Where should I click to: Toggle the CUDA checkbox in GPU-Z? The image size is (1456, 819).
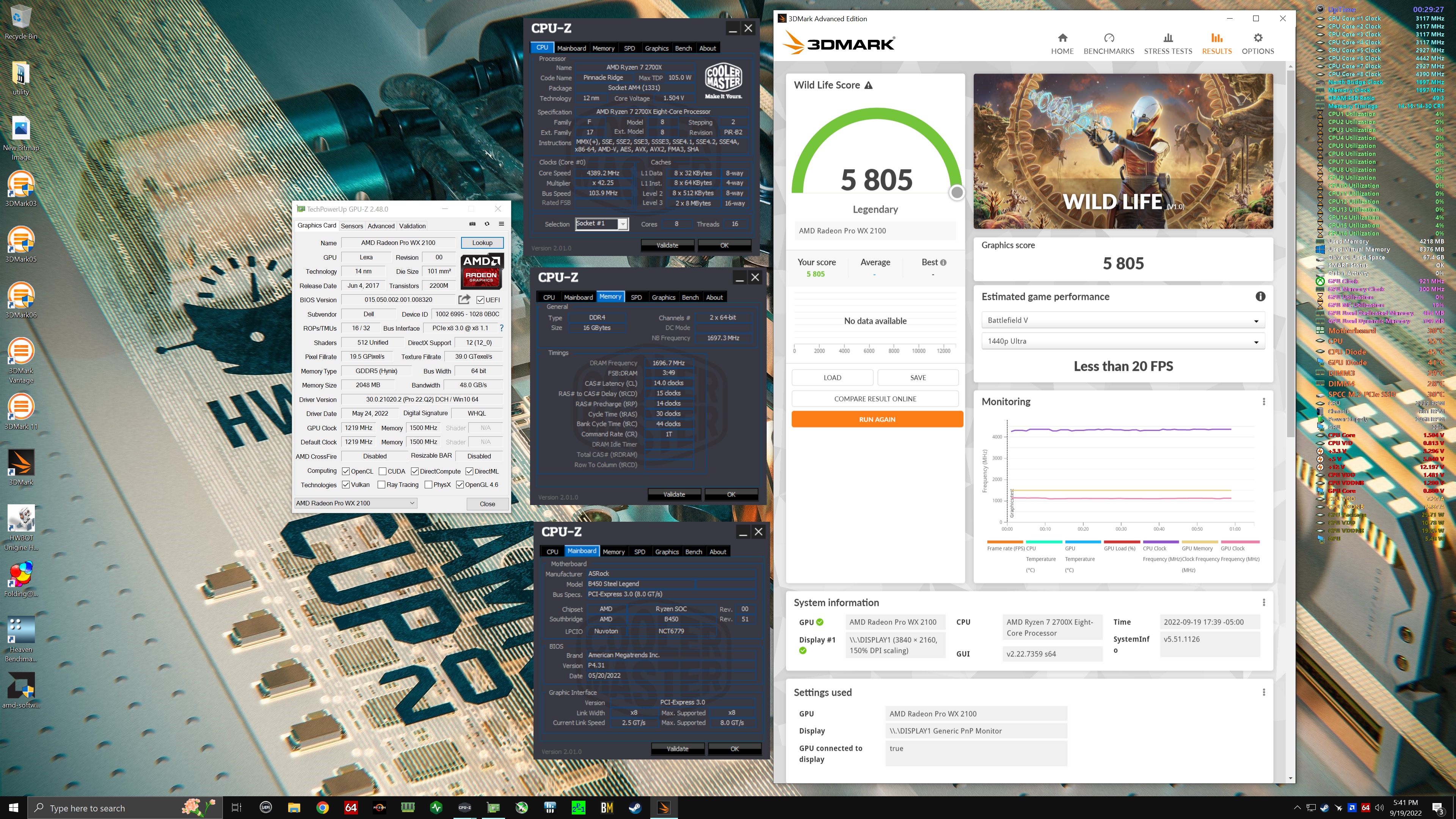click(x=383, y=471)
